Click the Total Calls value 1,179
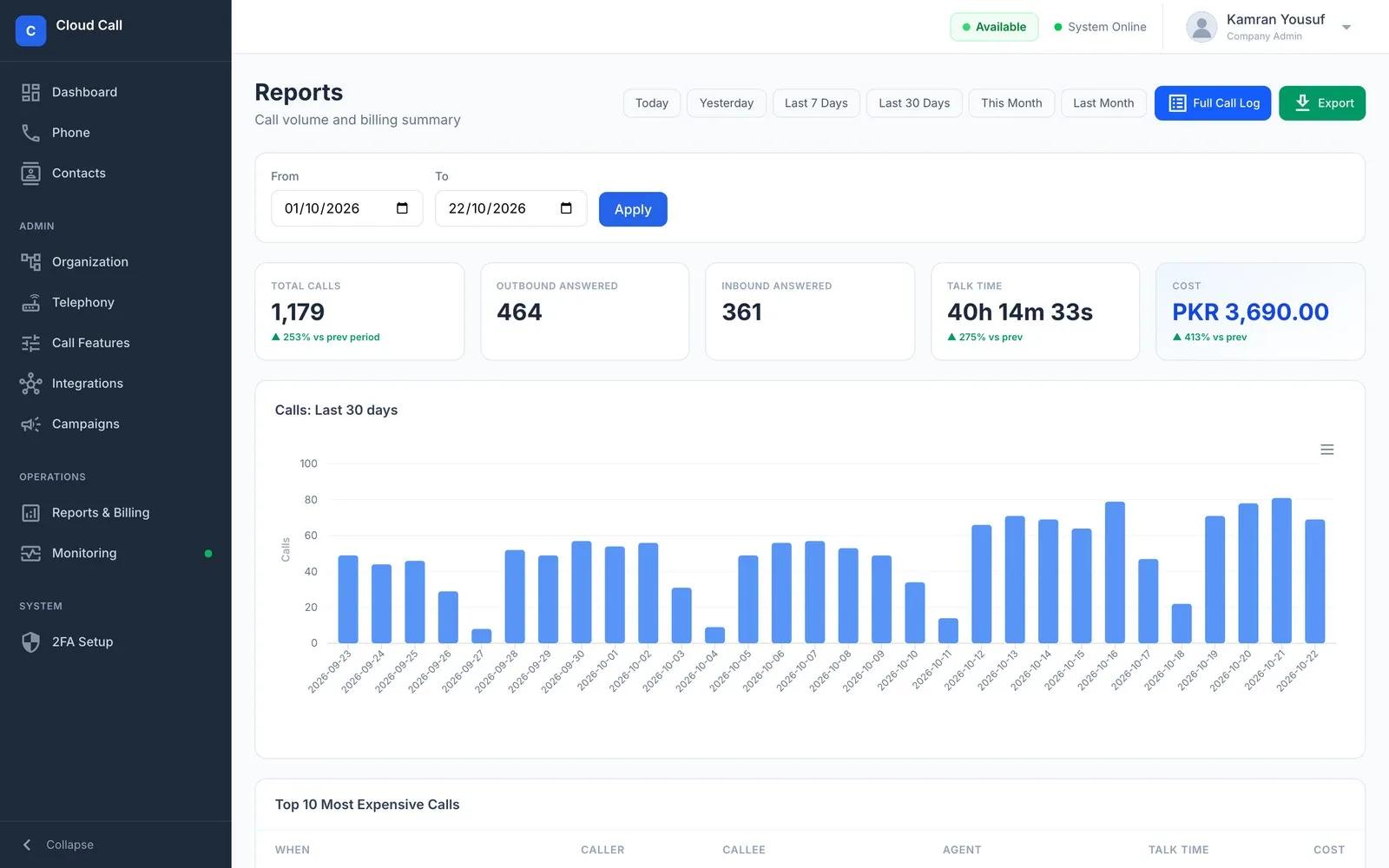 click(298, 312)
